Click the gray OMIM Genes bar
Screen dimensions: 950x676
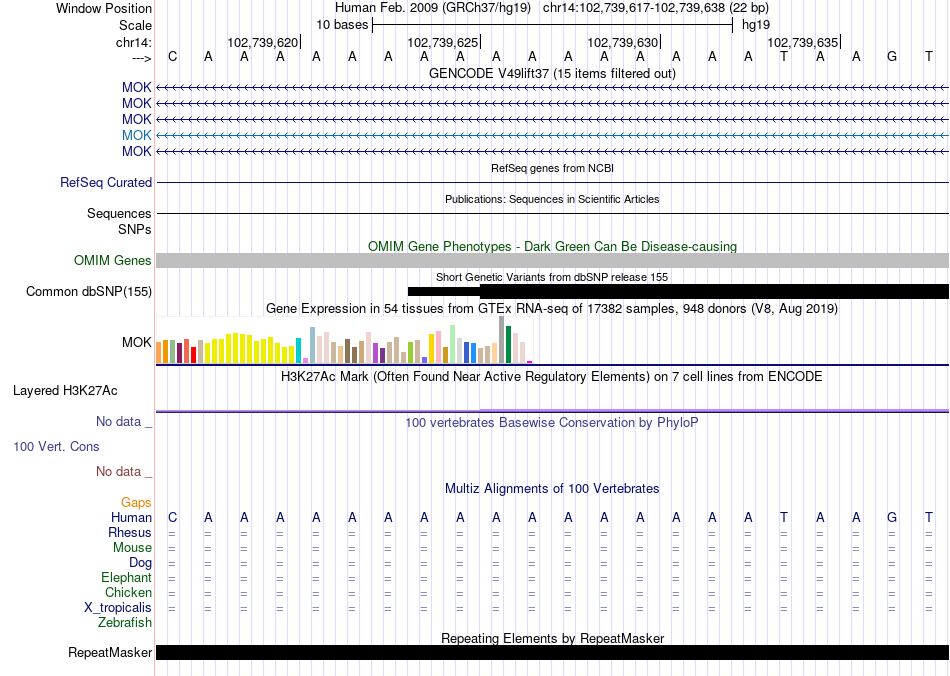click(552, 260)
